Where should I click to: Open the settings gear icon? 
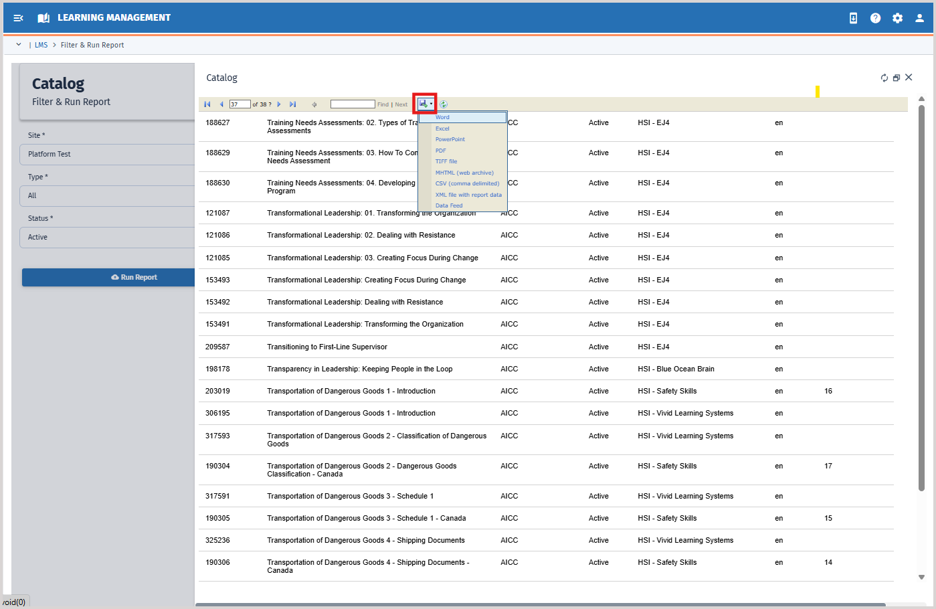(x=897, y=18)
